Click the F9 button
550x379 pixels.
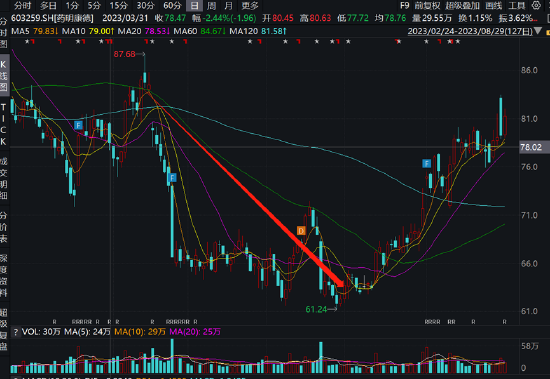click(x=404, y=6)
